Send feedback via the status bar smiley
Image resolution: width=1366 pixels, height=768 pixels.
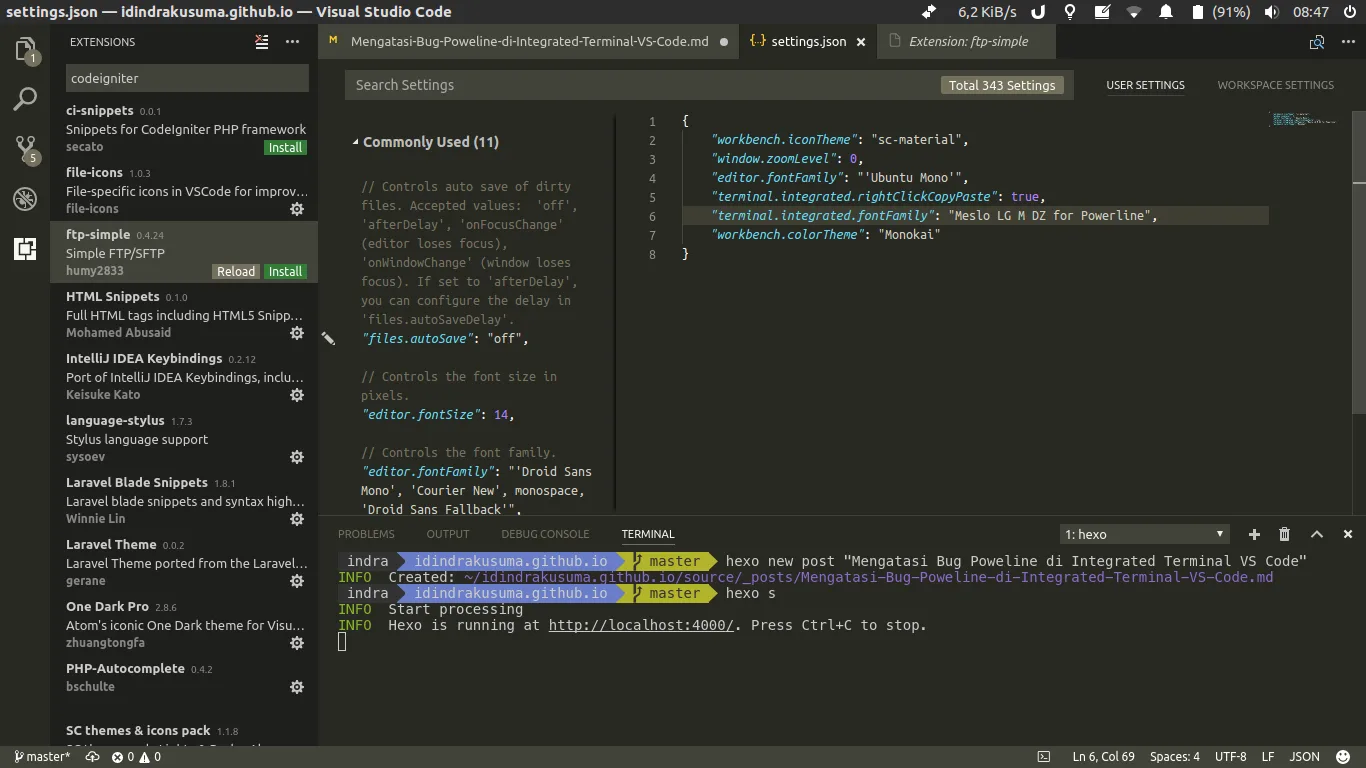point(1344,757)
